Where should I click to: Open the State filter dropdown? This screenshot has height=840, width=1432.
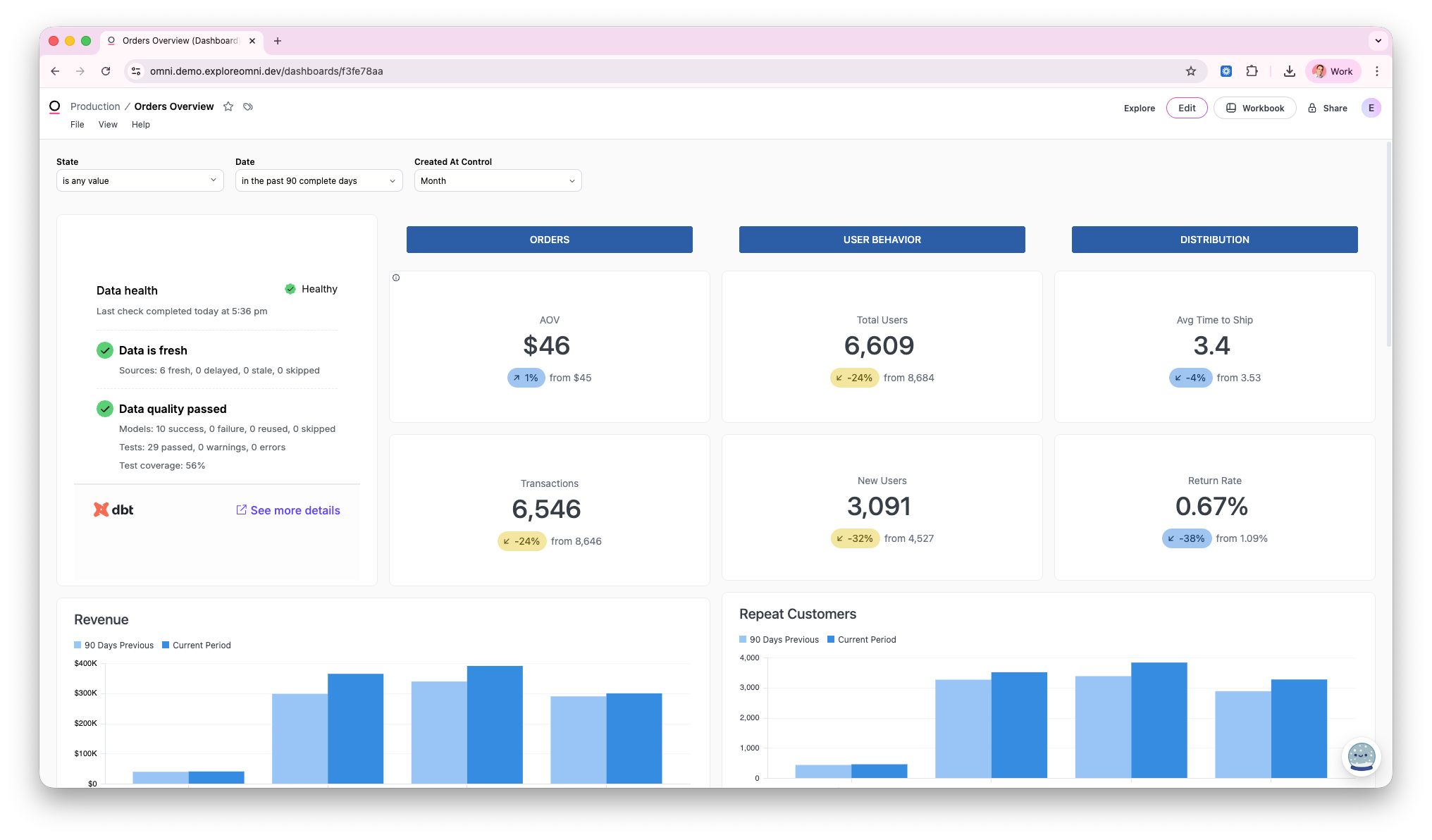click(140, 180)
